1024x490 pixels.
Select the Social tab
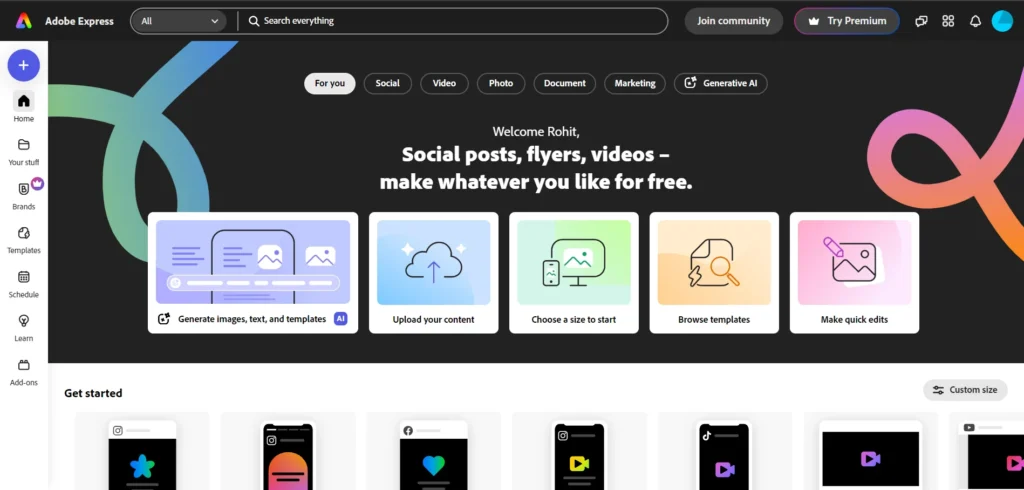(387, 84)
